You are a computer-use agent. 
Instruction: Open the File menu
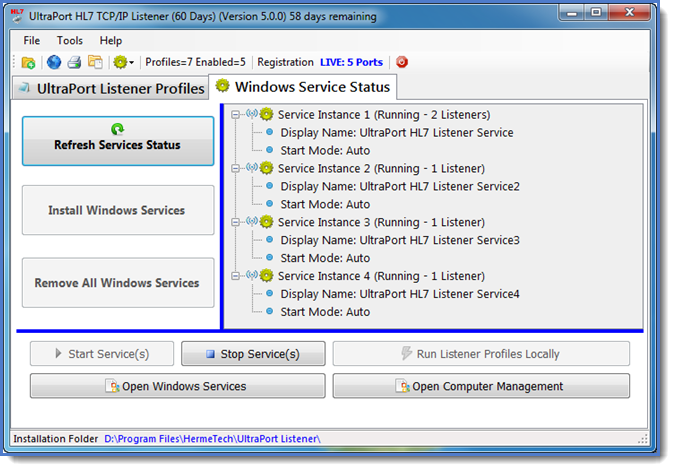(x=32, y=40)
